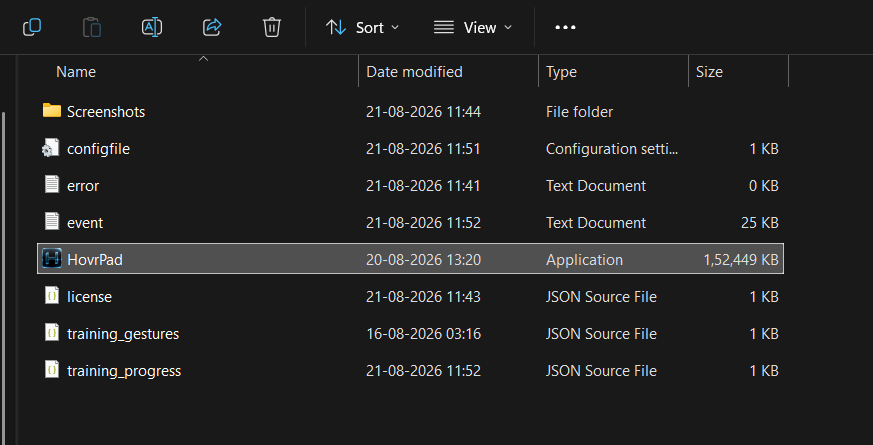
Task: Sort by the Date modified column
Action: pos(414,72)
